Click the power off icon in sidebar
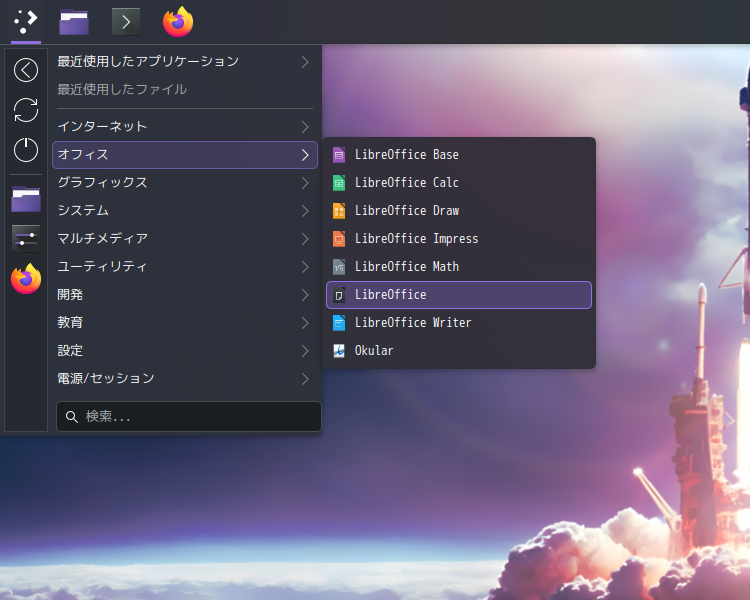Viewport: 750px width, 600px height. [26, 150]
